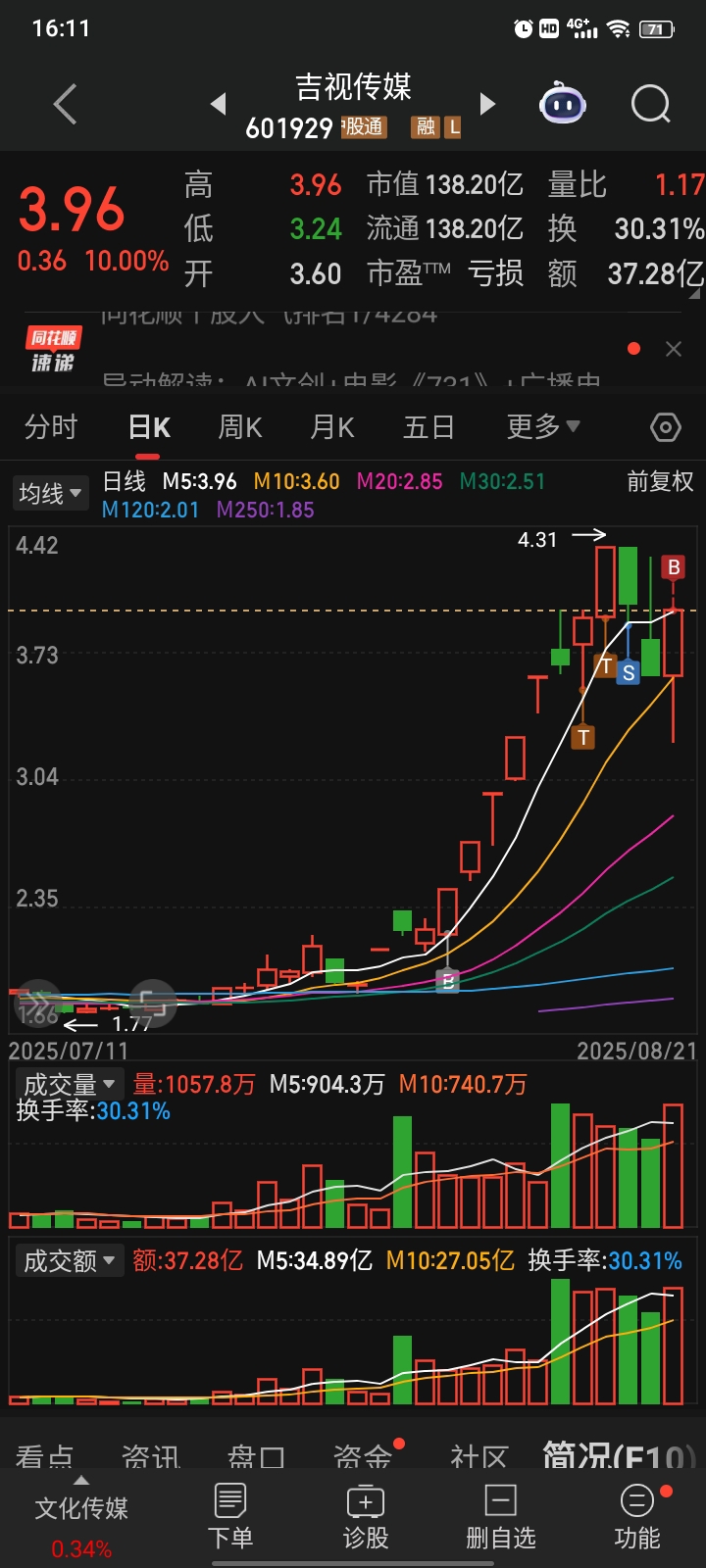Tap the stock name 吉视传媒
Image resolution: width=706 pixels, height=1568 pixels.
pos(353,87)
